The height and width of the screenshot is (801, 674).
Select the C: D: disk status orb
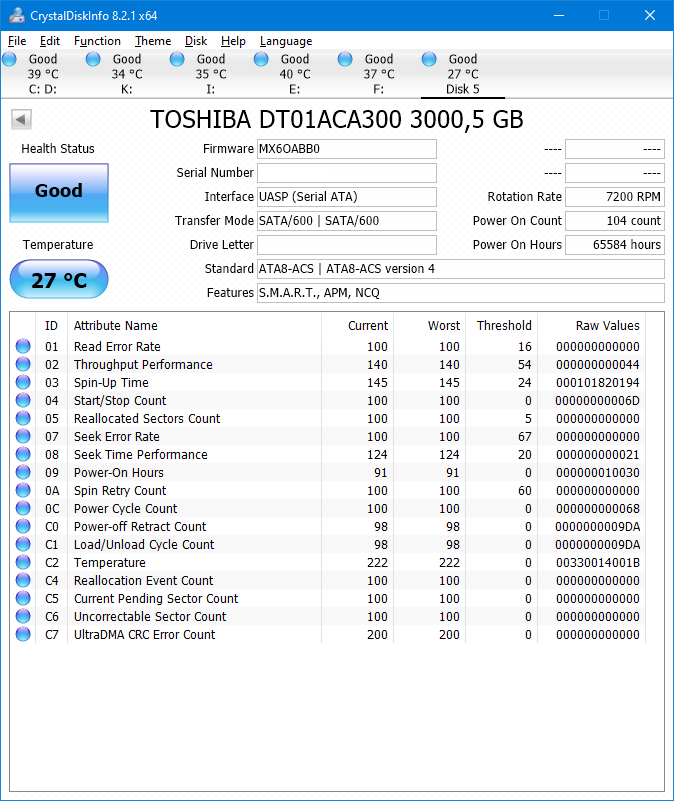[11, 60]
